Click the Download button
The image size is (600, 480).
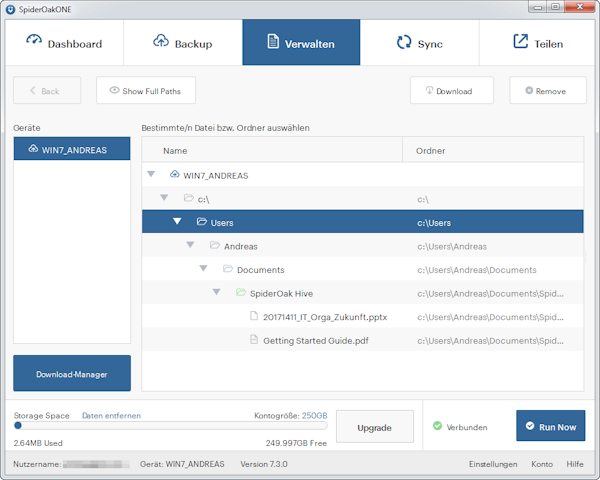[x=452, y=90]
